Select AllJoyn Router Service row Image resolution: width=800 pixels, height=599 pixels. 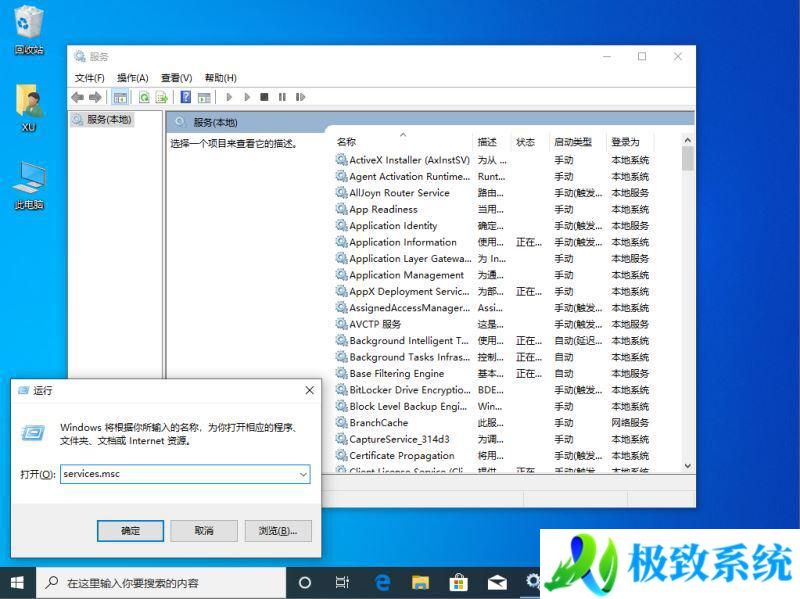coord(492,193)
